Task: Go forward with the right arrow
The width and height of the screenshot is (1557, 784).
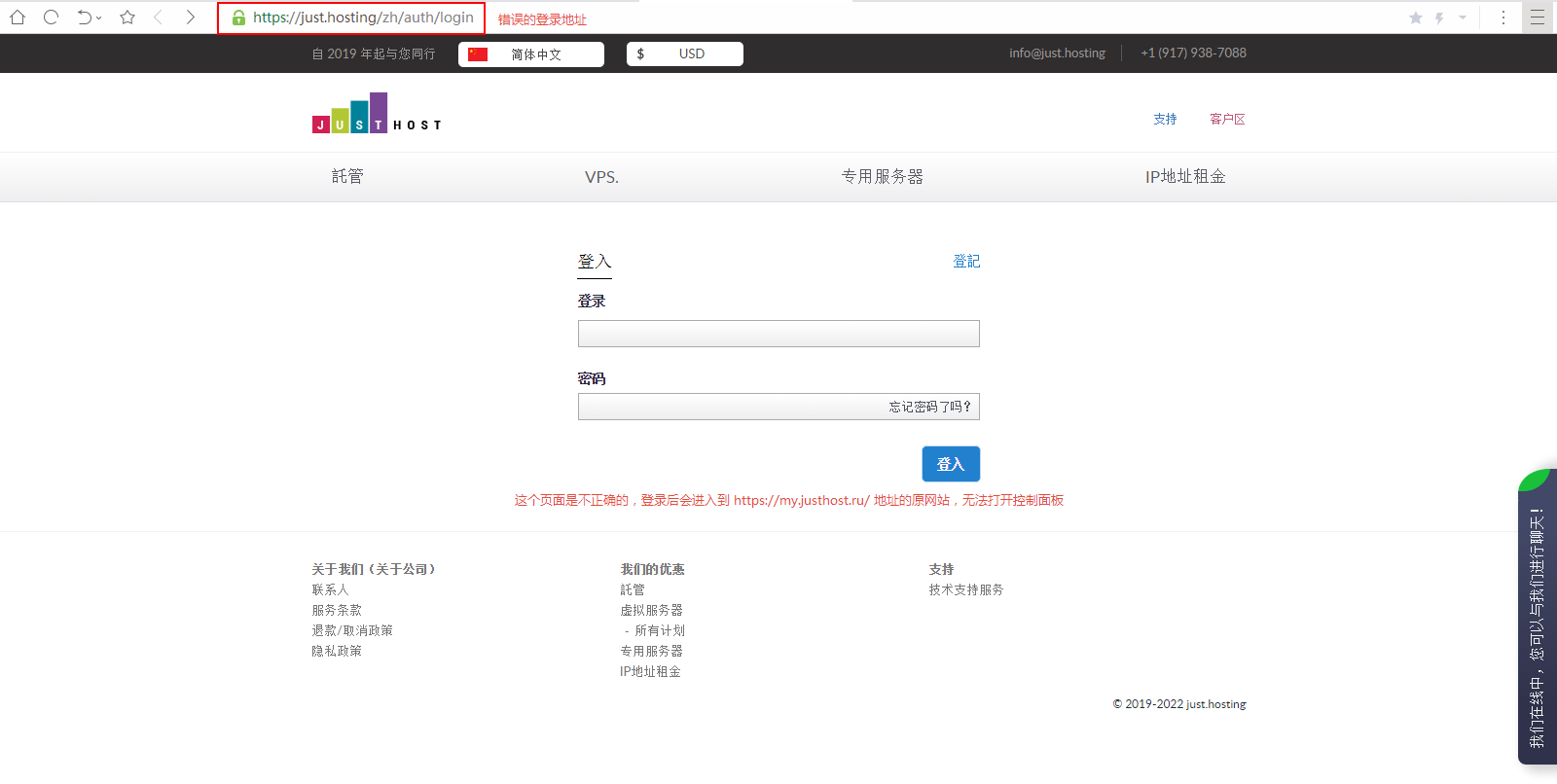Action: [191, 17]
